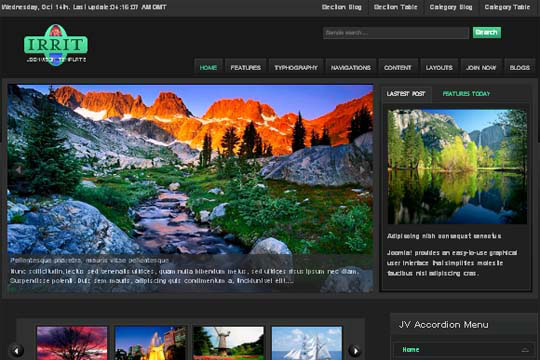Open the Home item in Accordion Menu

411,350
